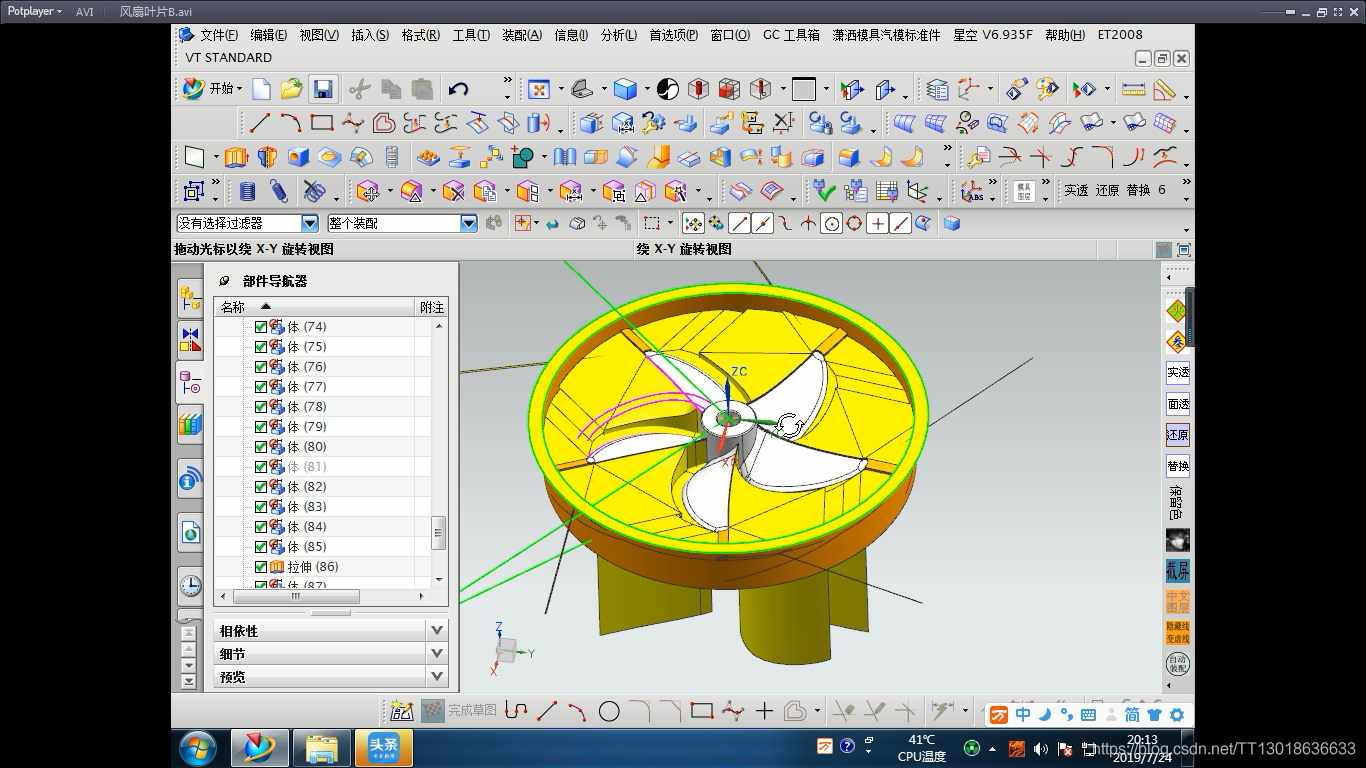Open the Windows Start button

pos(198,748)
